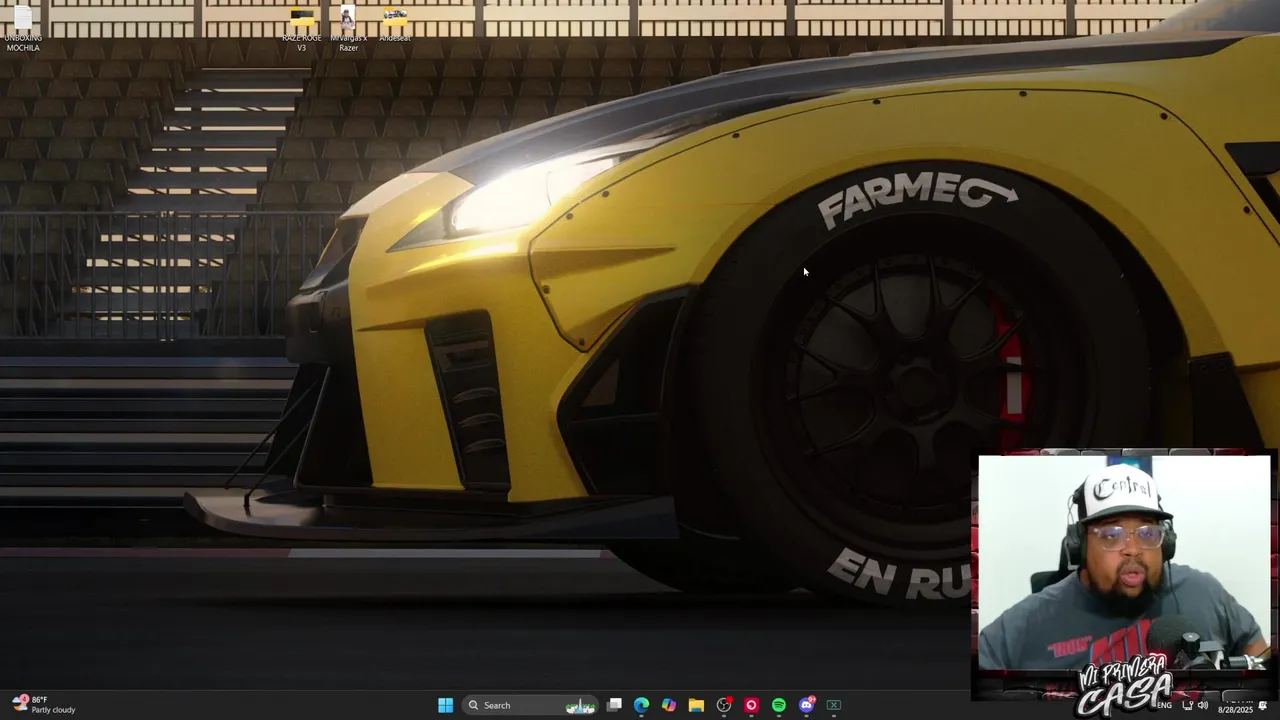Open the network status tray icon
This screenshot has height=720, width=1280.
pyautogui.click(x=1187, y=705)
